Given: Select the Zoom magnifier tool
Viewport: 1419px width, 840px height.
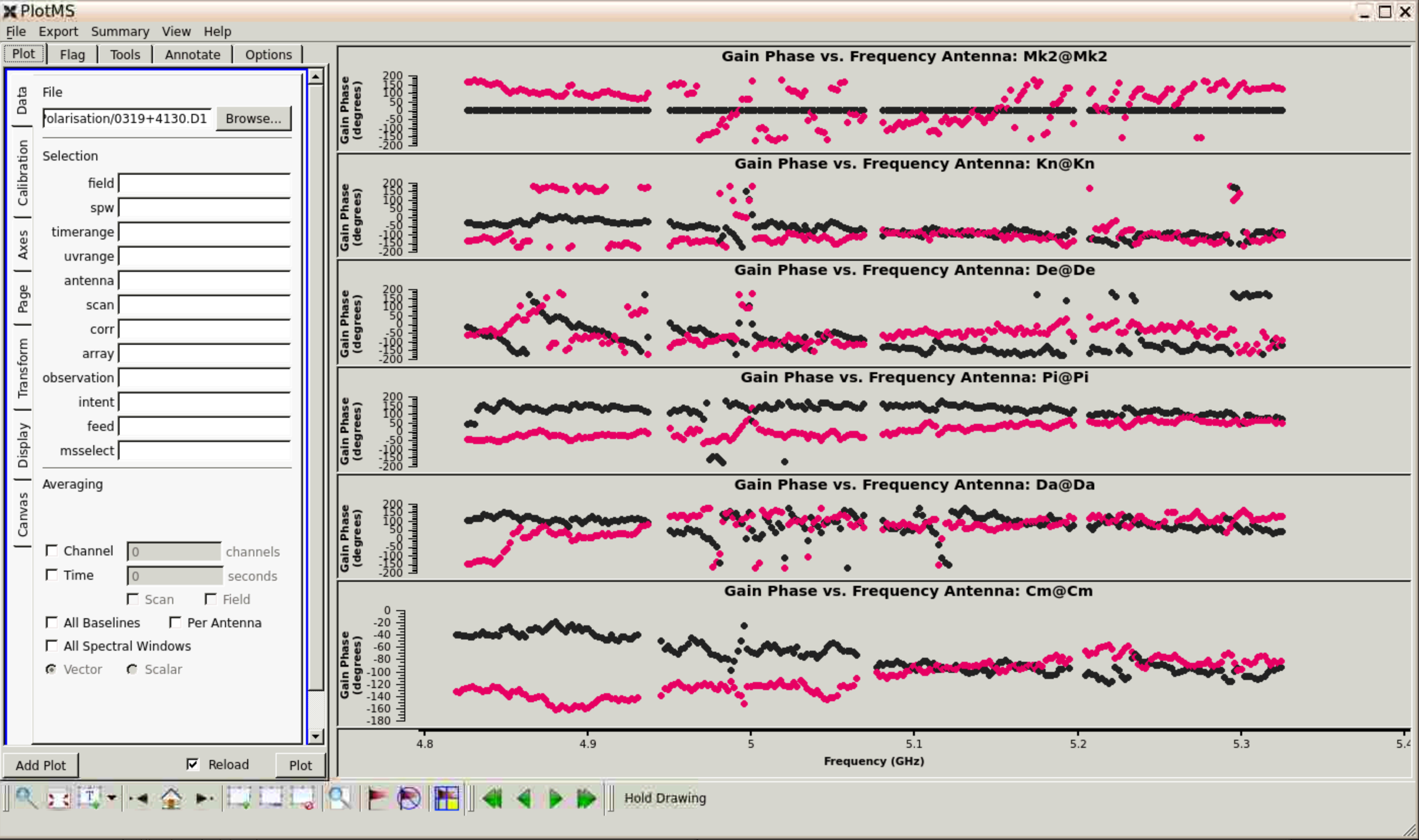Looking at the screenshot, I should 25,798.
